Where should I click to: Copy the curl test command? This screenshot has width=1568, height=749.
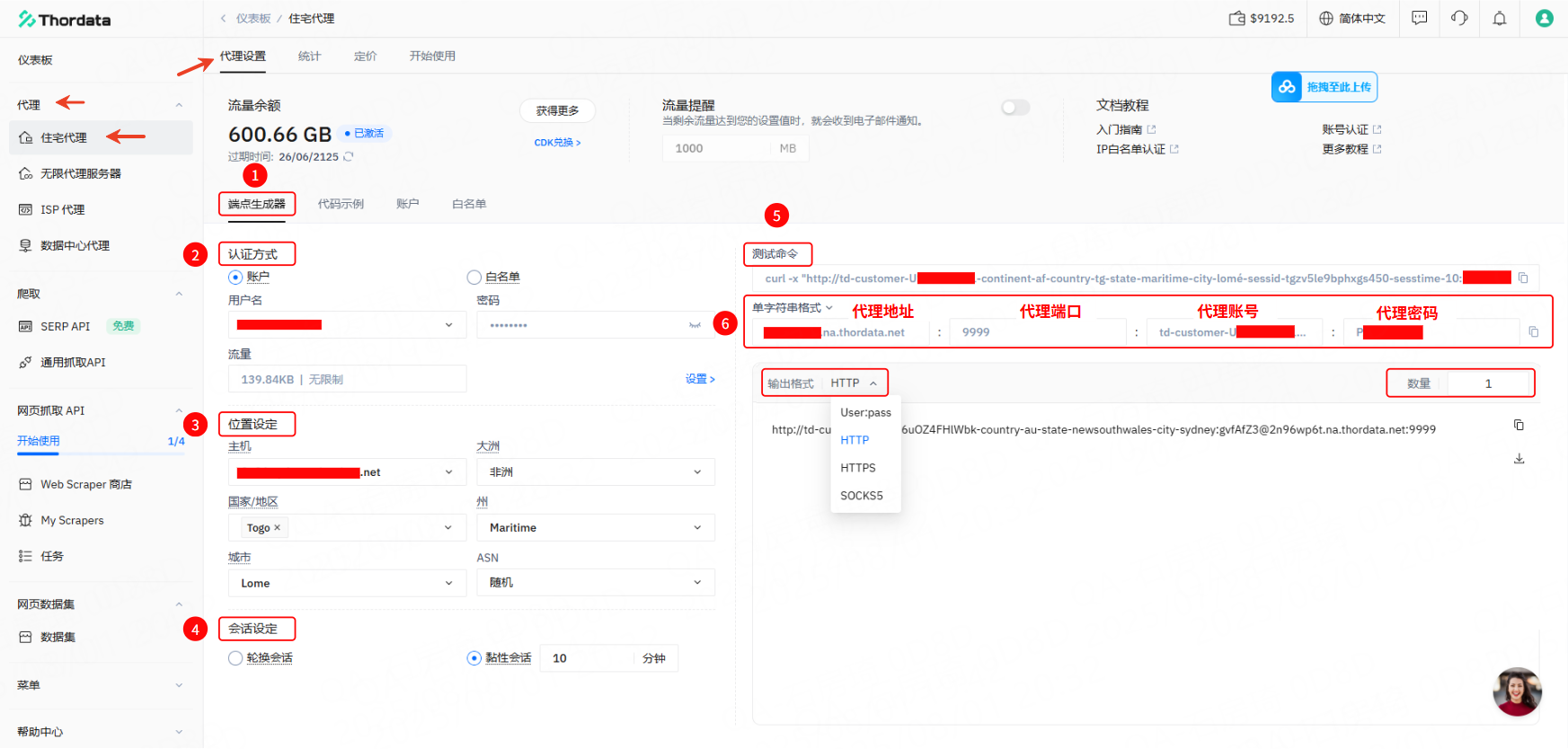(1523, 278)
